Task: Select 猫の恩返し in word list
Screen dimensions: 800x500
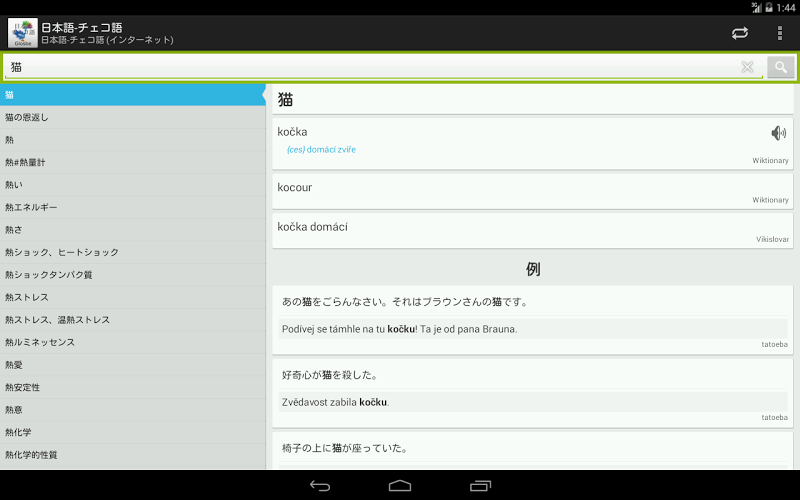Action: coord(133,117)
